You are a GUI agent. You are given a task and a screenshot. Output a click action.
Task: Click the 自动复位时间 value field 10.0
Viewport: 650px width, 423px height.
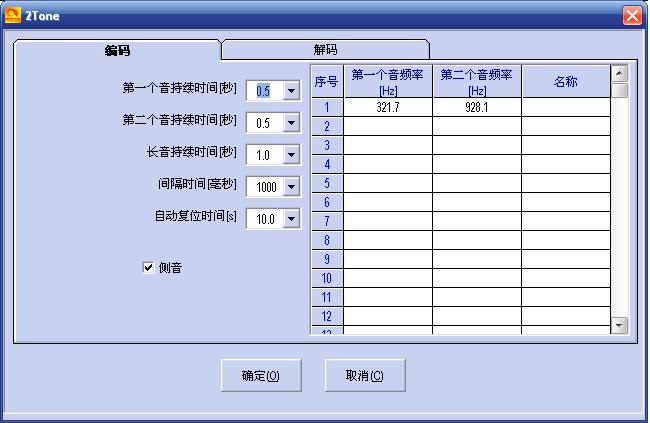(x=265, y=219)
